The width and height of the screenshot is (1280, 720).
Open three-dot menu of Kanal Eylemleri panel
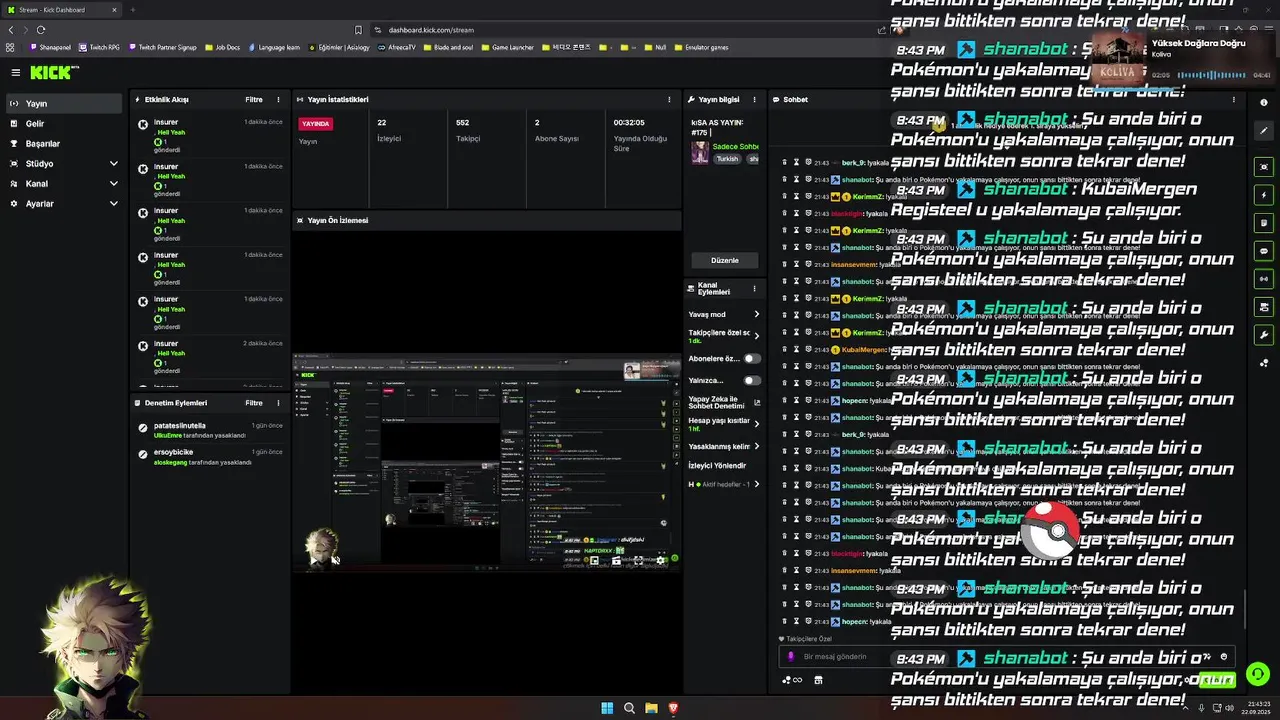click(x=754, y=288)
